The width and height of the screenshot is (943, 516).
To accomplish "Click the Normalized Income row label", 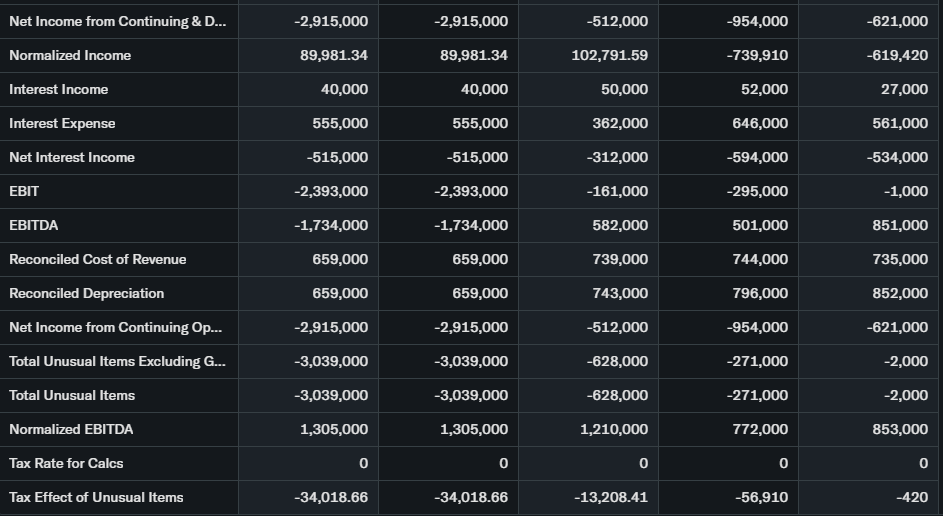I will pos(70,55).
